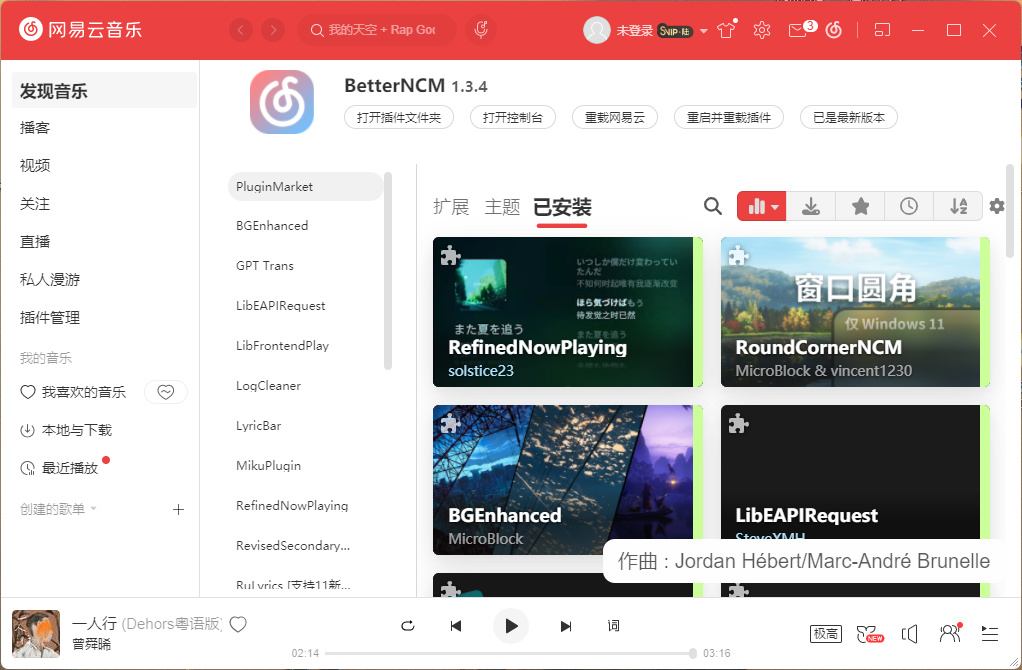1022x670 pixels.
Task: Switch to the 主题 tab
Action: [x=502, y=207]
